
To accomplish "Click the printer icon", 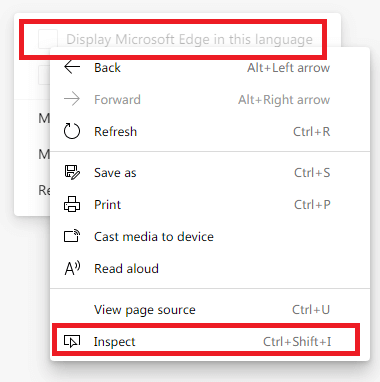I will (x=72, y=204).
